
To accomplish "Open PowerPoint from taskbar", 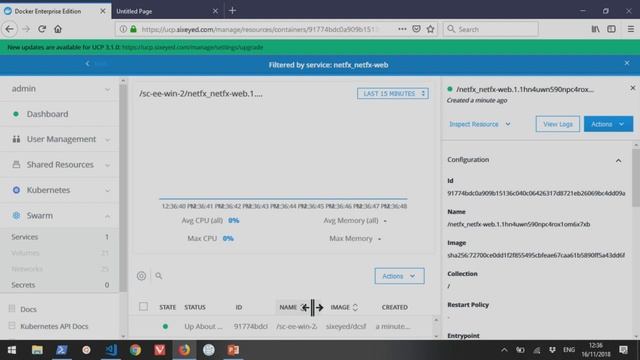I will (233, 350).
